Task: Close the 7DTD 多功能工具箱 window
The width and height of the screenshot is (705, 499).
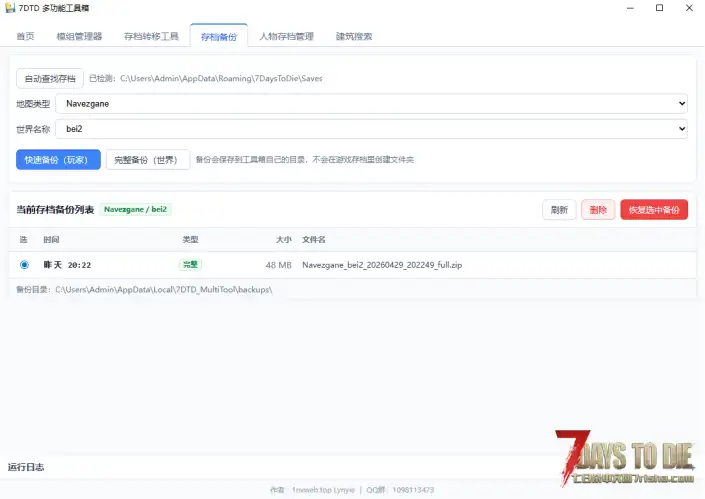Action: pyautogui.click(x=689, y=8)
